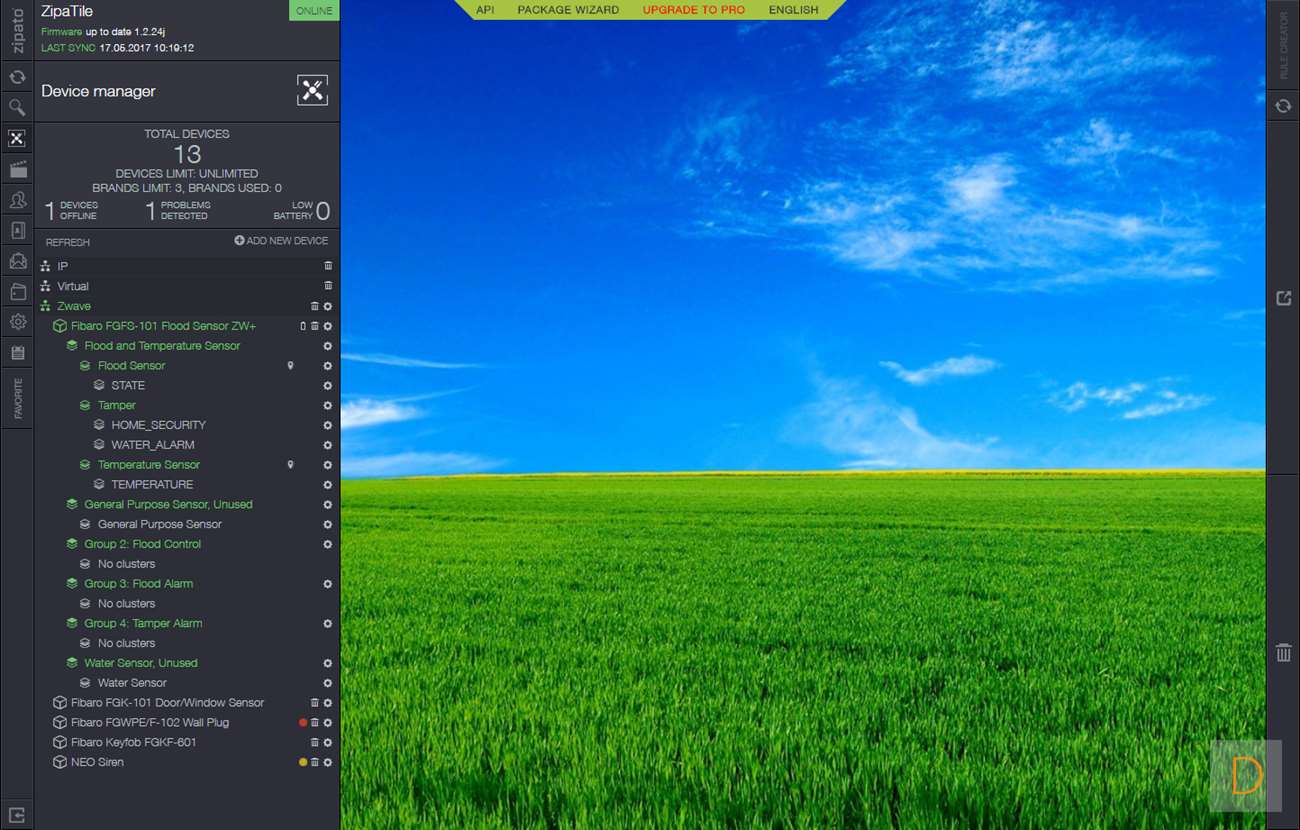The height and width of the screenshot is (830, 1300).
Task: Click UPGRADE TO PRO in top bar
Action: [x=693, y=10]
